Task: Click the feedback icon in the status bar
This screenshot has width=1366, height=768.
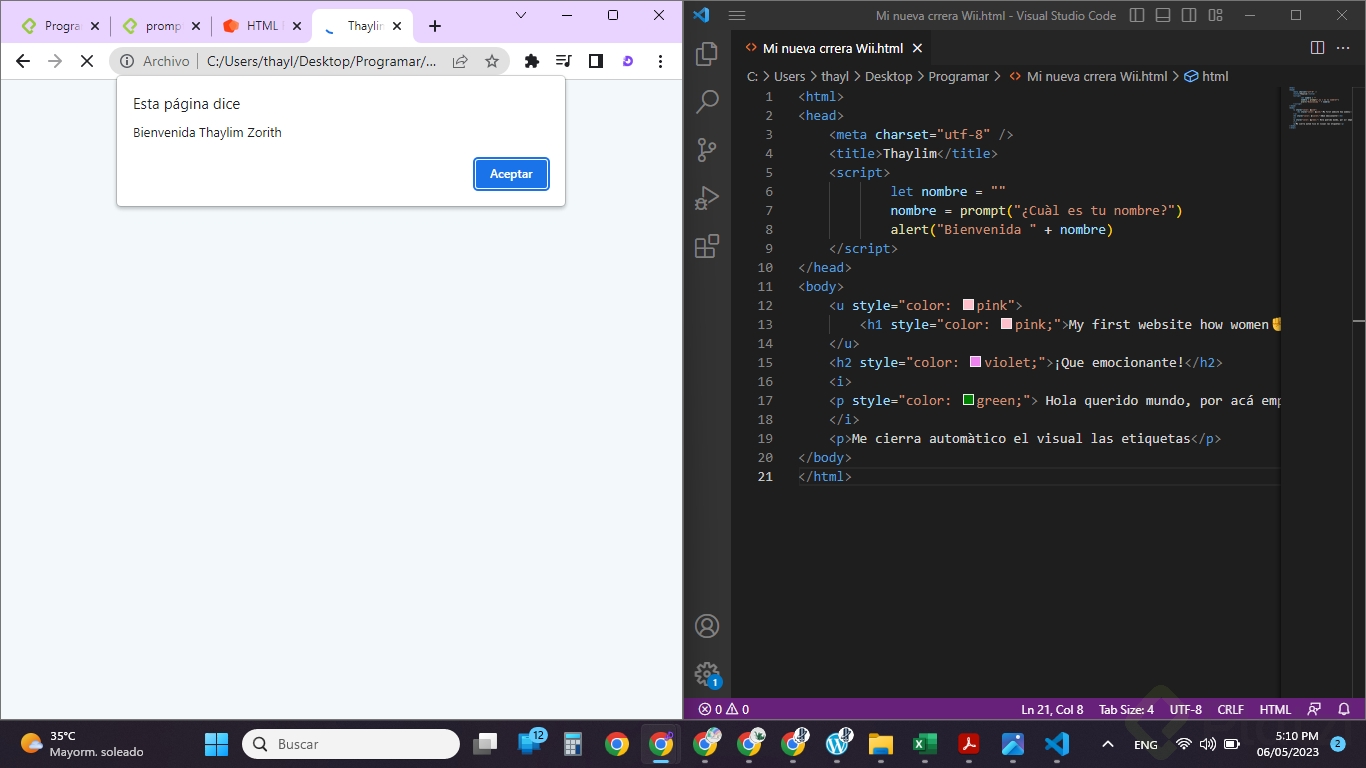Action: coord(1315,709)
